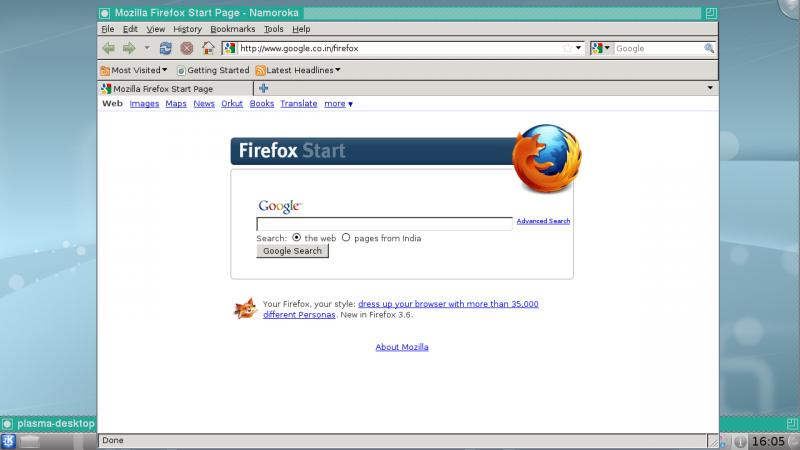
Task: Select the Mozilla Firefox Start Page tab
Action: [x=176, y=89]
